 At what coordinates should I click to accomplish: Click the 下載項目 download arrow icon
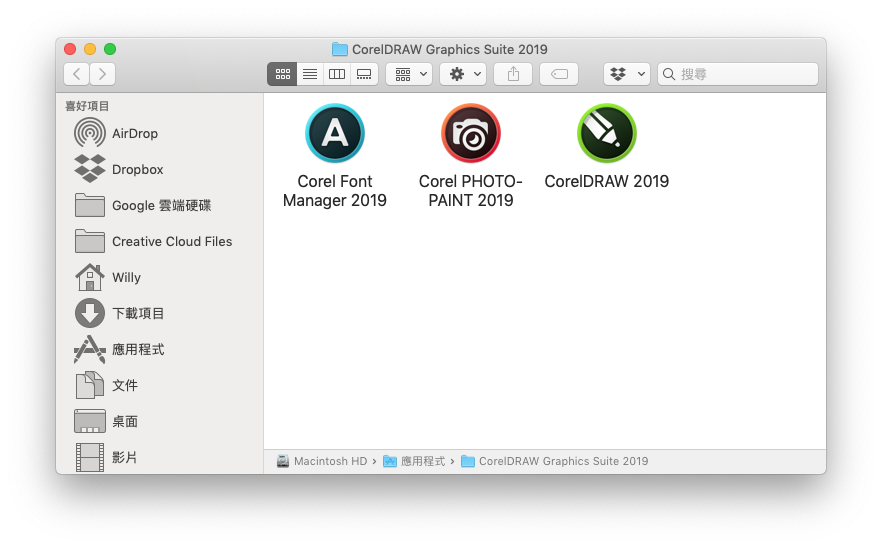pos(89,313)
